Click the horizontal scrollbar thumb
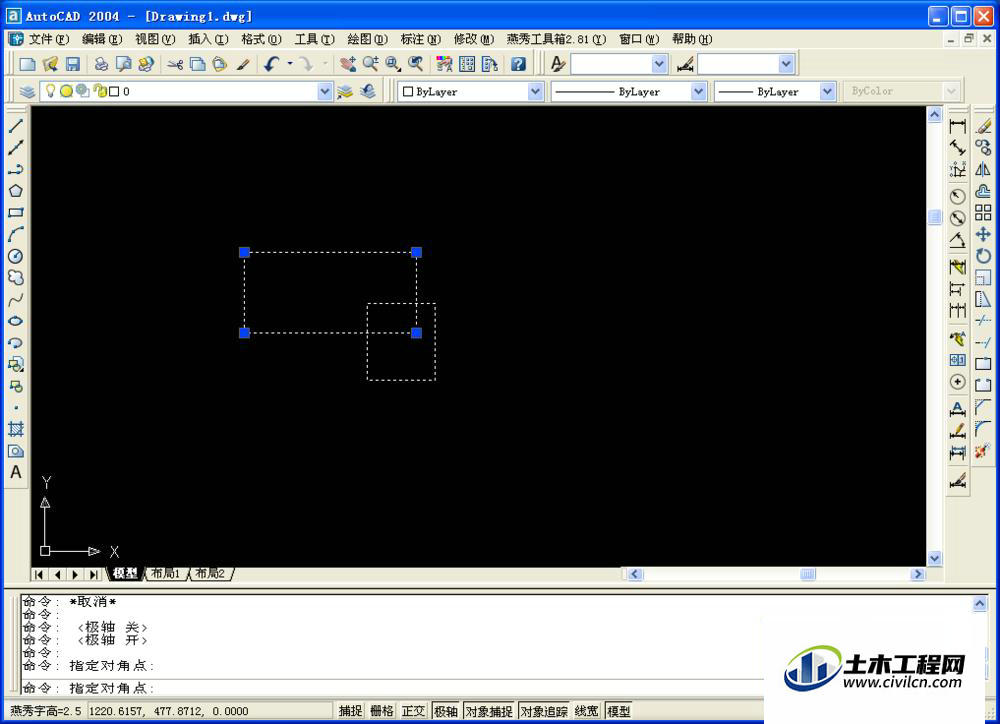Screen dimensions: 1000x724 808,574
